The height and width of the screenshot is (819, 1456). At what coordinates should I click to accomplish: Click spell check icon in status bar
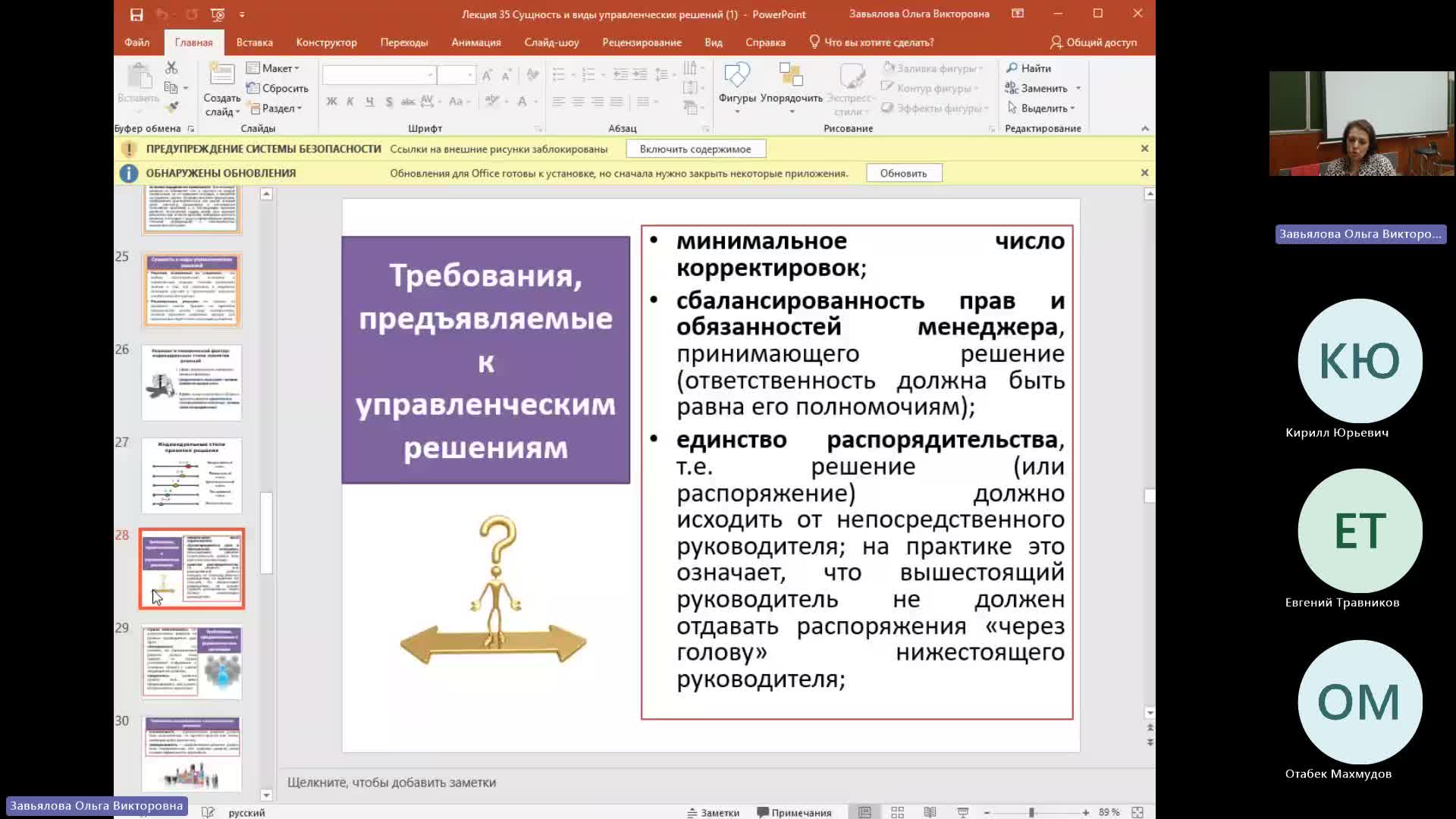point(208,812)
